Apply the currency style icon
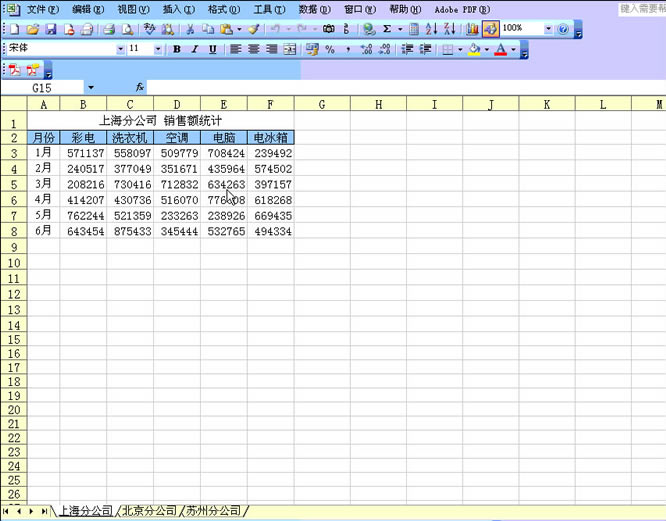This screenshot has height=521, width=666. coord(312,49)
